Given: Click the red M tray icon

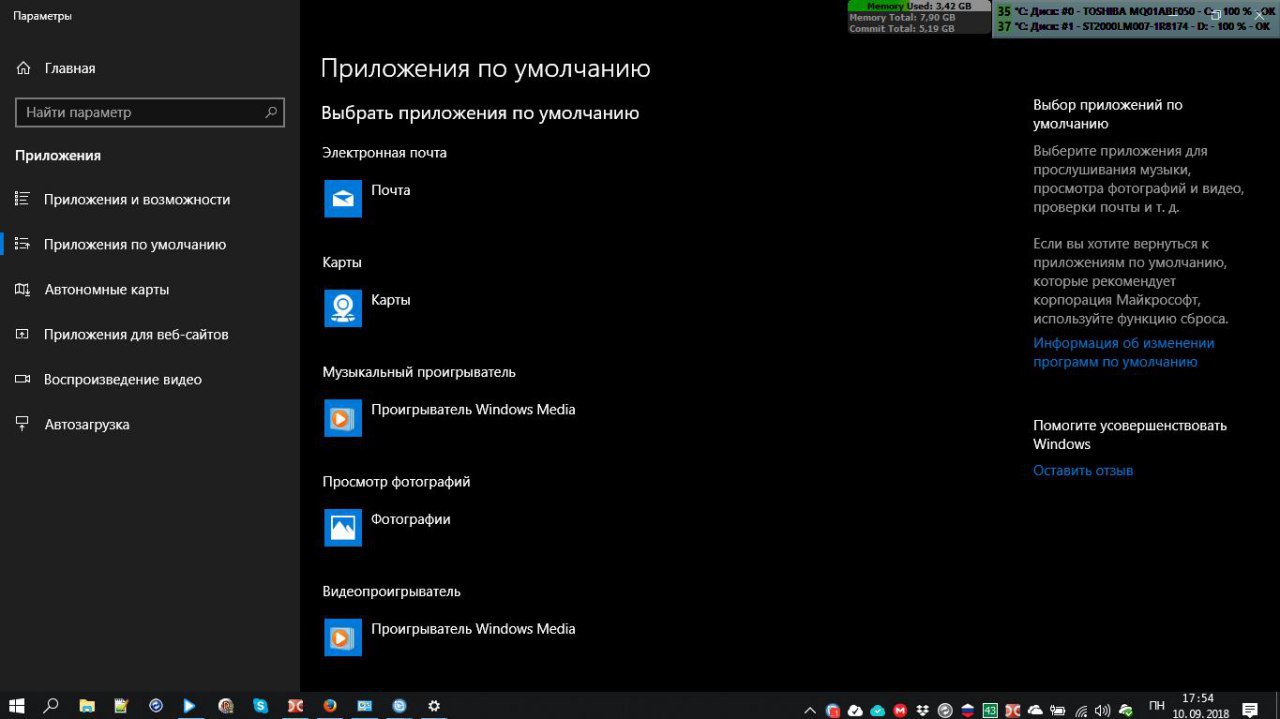Looking at the screenshot, I should pyautogui.click(x=900, y=710).
